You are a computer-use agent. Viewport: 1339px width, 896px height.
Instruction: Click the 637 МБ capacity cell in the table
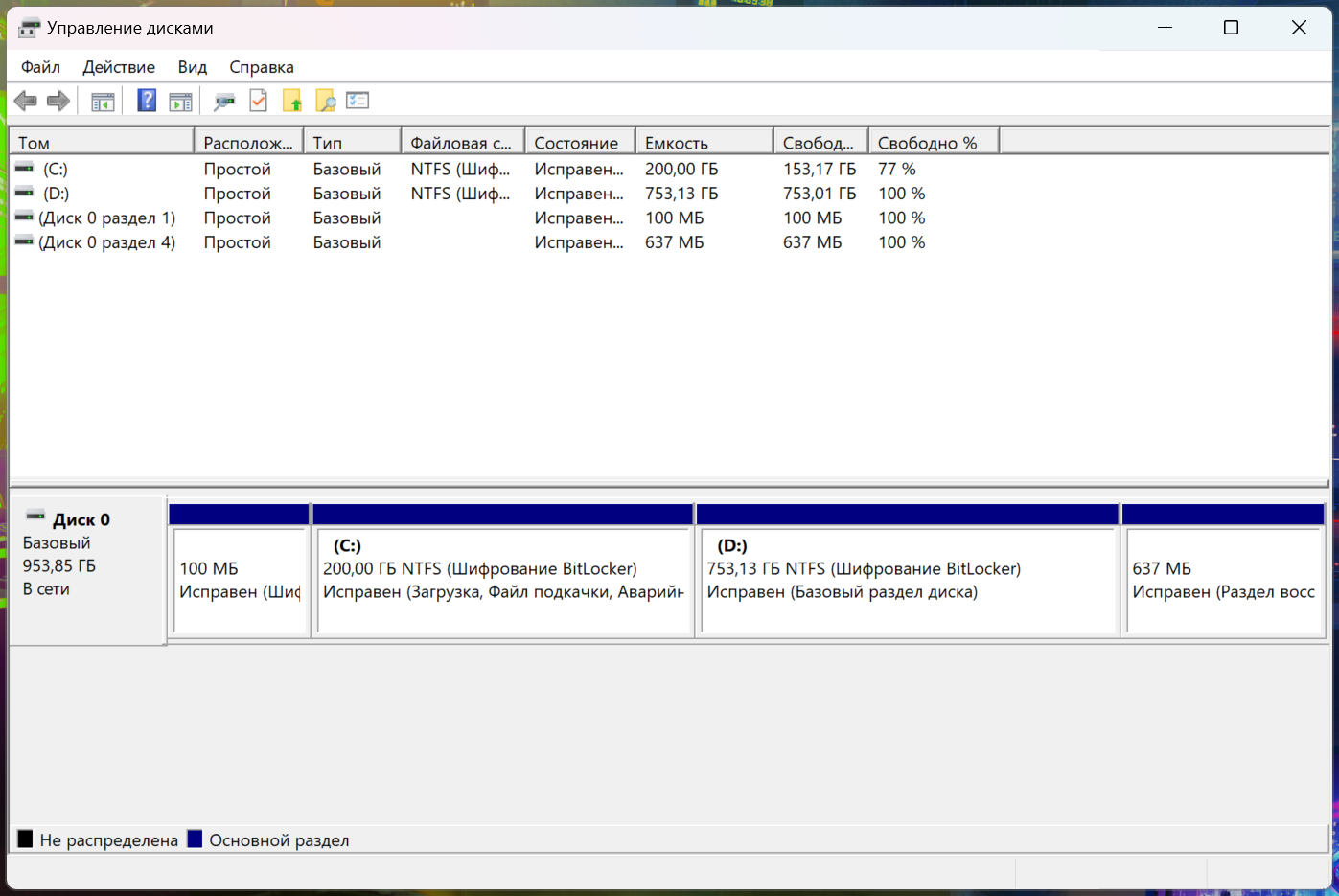(x=675, y=242)
